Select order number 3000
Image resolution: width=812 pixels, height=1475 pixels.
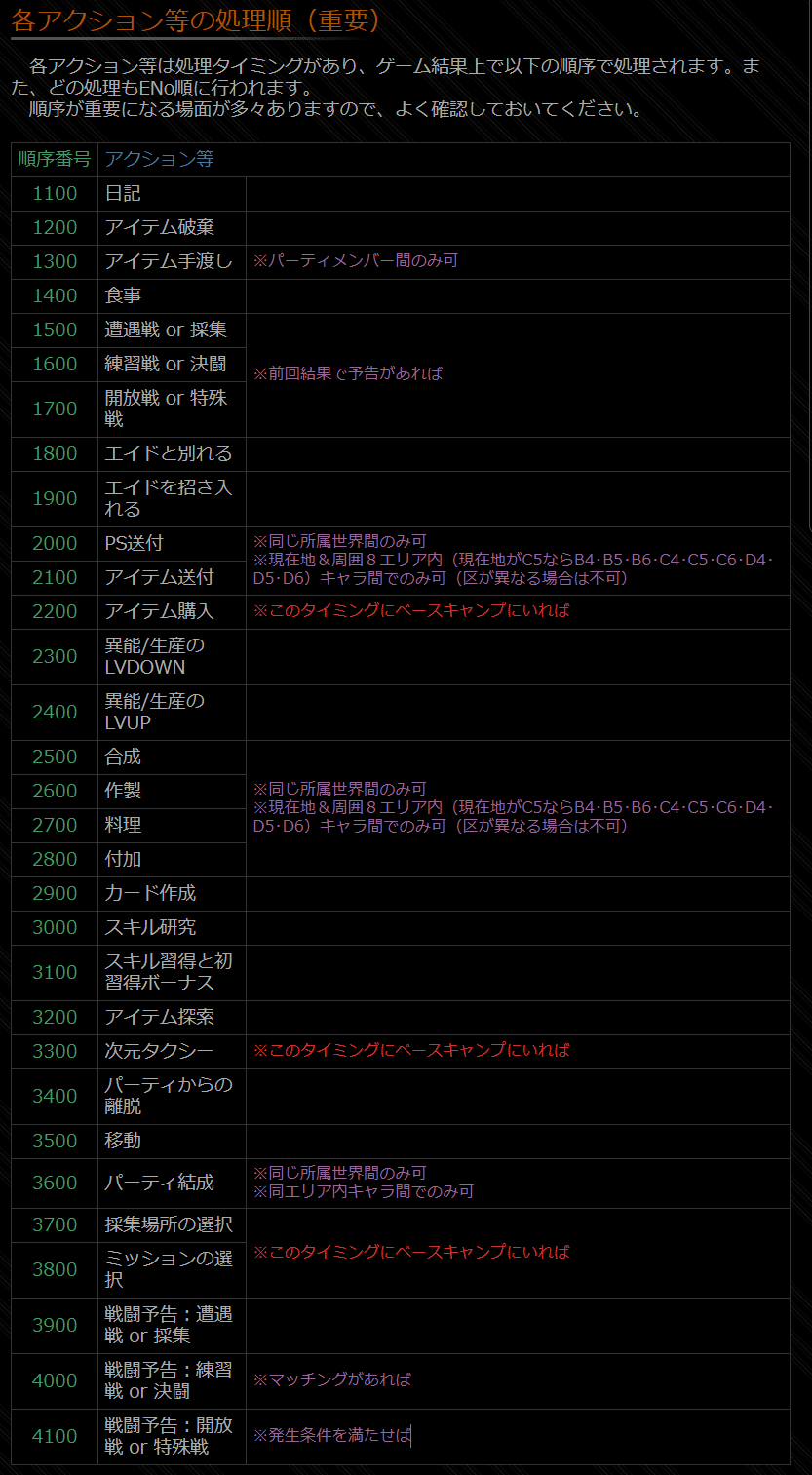coord(55,928)
